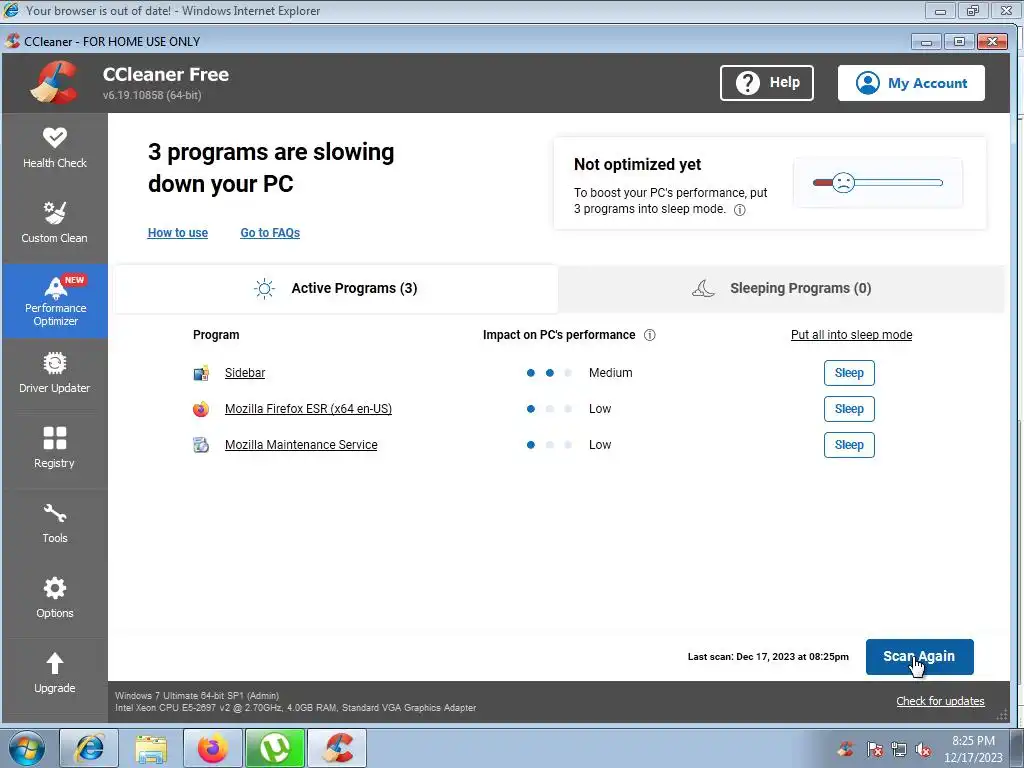Click the network tray icon
The image size is (1024, 768).
point(899,748)
